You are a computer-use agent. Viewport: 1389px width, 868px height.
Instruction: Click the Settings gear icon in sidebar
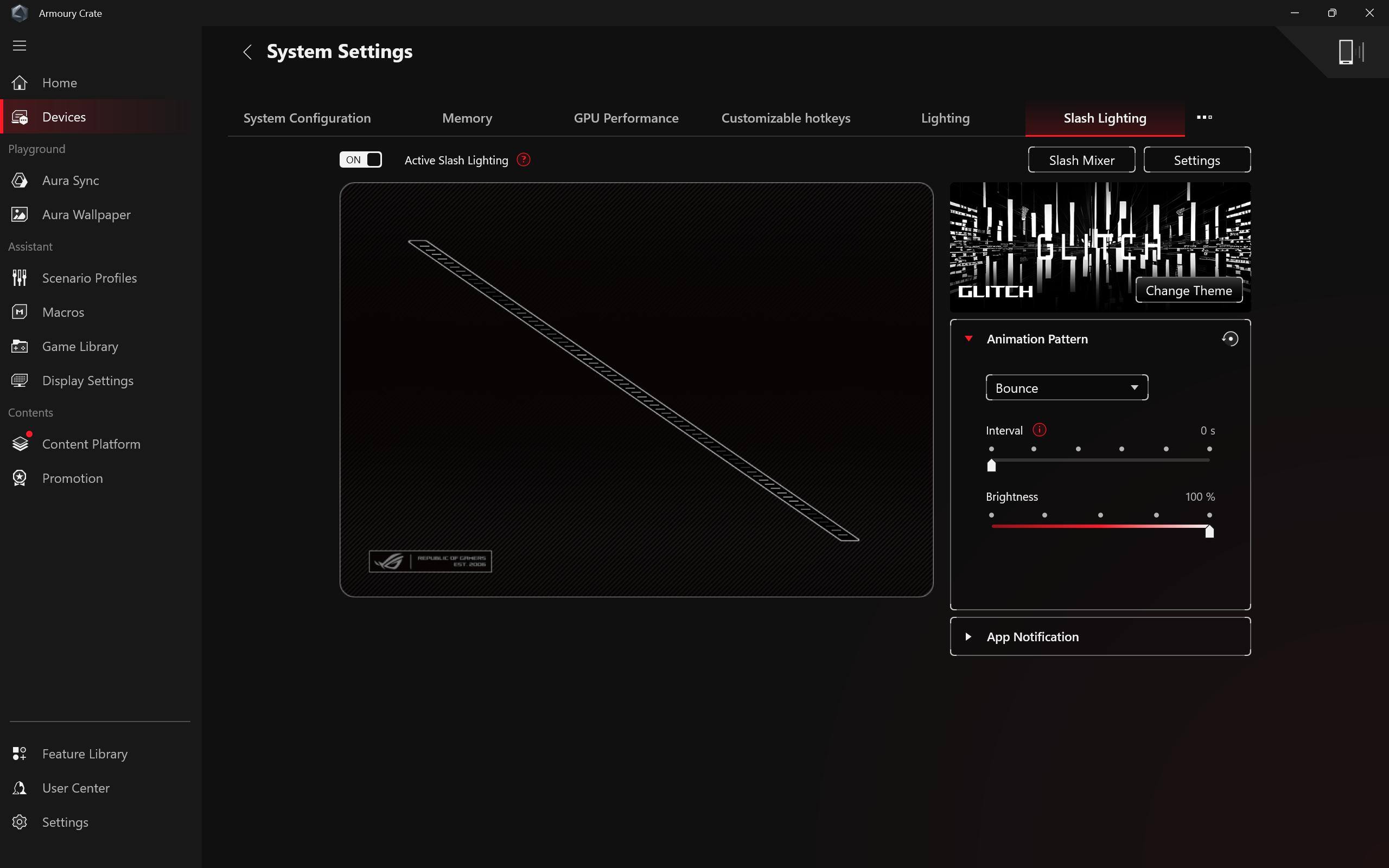20,822
